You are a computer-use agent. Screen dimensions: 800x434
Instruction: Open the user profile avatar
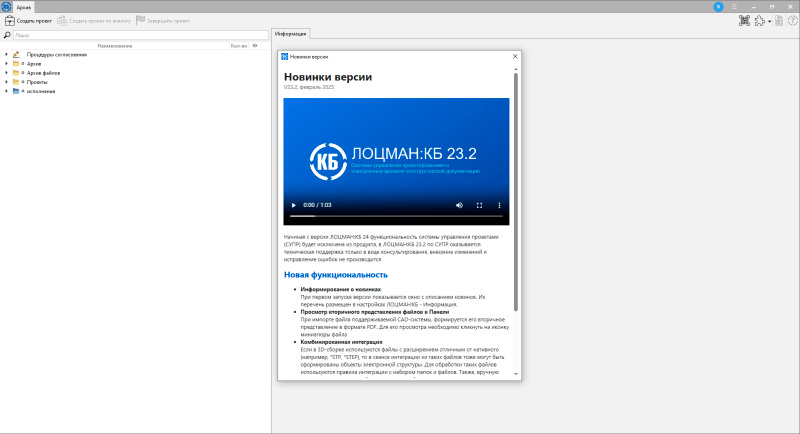pos(718,7)
